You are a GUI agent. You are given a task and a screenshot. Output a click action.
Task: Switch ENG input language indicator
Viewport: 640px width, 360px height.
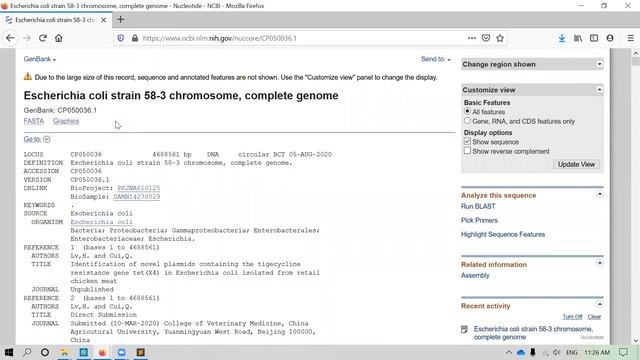pos(571,352)
